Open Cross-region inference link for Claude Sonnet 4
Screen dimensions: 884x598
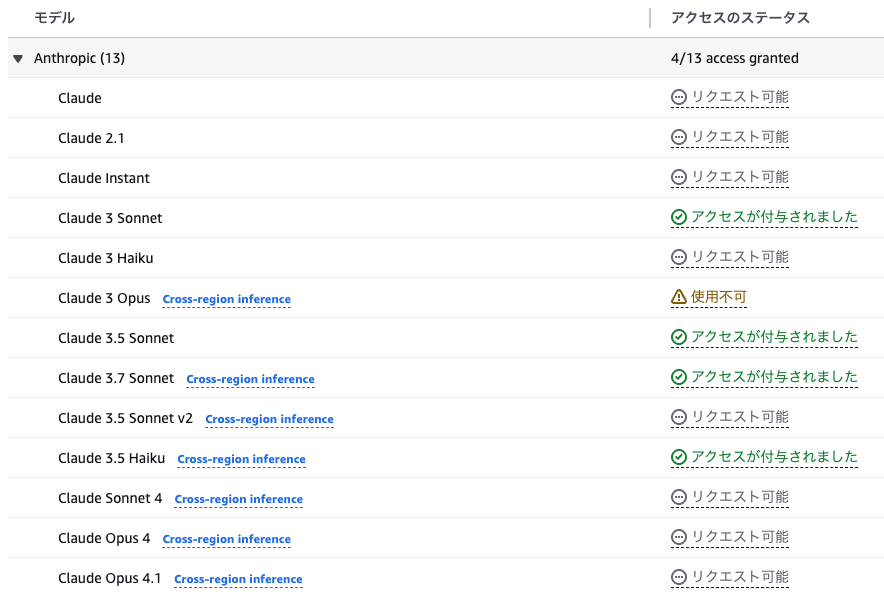238,499
